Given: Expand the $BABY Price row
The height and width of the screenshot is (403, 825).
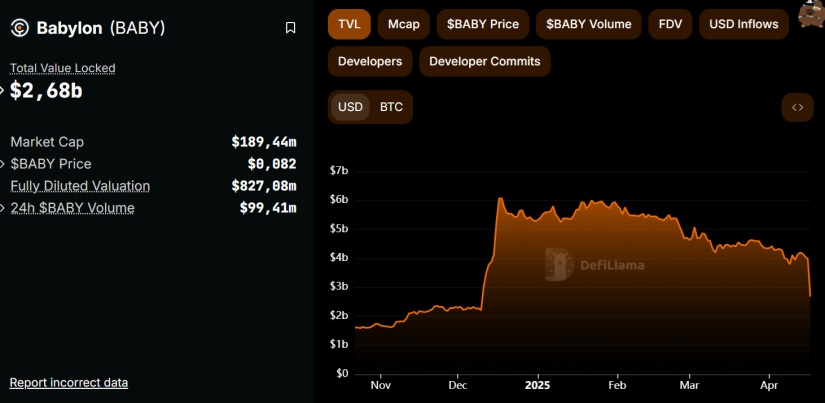Looking at the screenshot, I should (3, 163).
